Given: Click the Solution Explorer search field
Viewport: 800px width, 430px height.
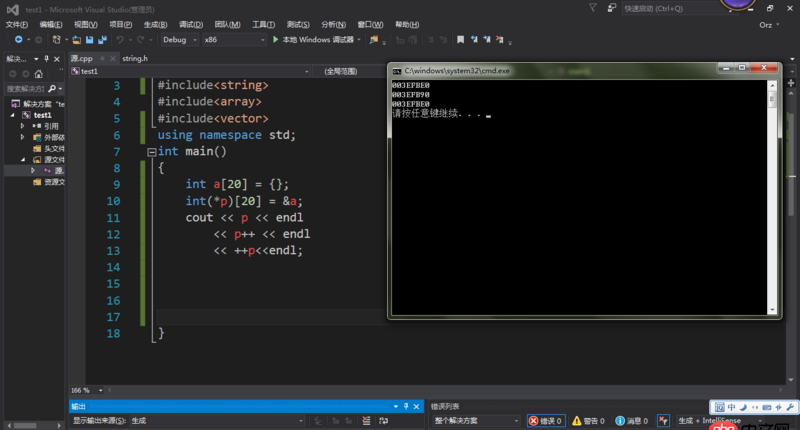Looking at the screenshot, I should pyautogui.click(x=26, y=89).
